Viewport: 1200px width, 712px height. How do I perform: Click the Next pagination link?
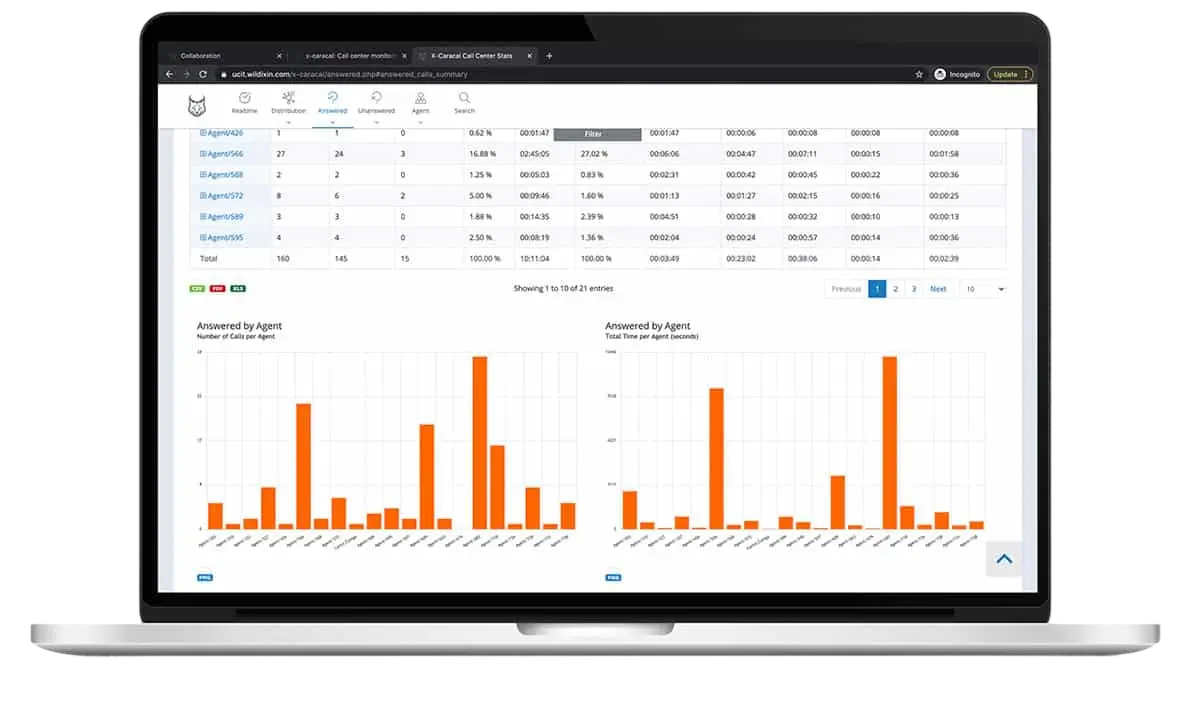coord(937,289)
